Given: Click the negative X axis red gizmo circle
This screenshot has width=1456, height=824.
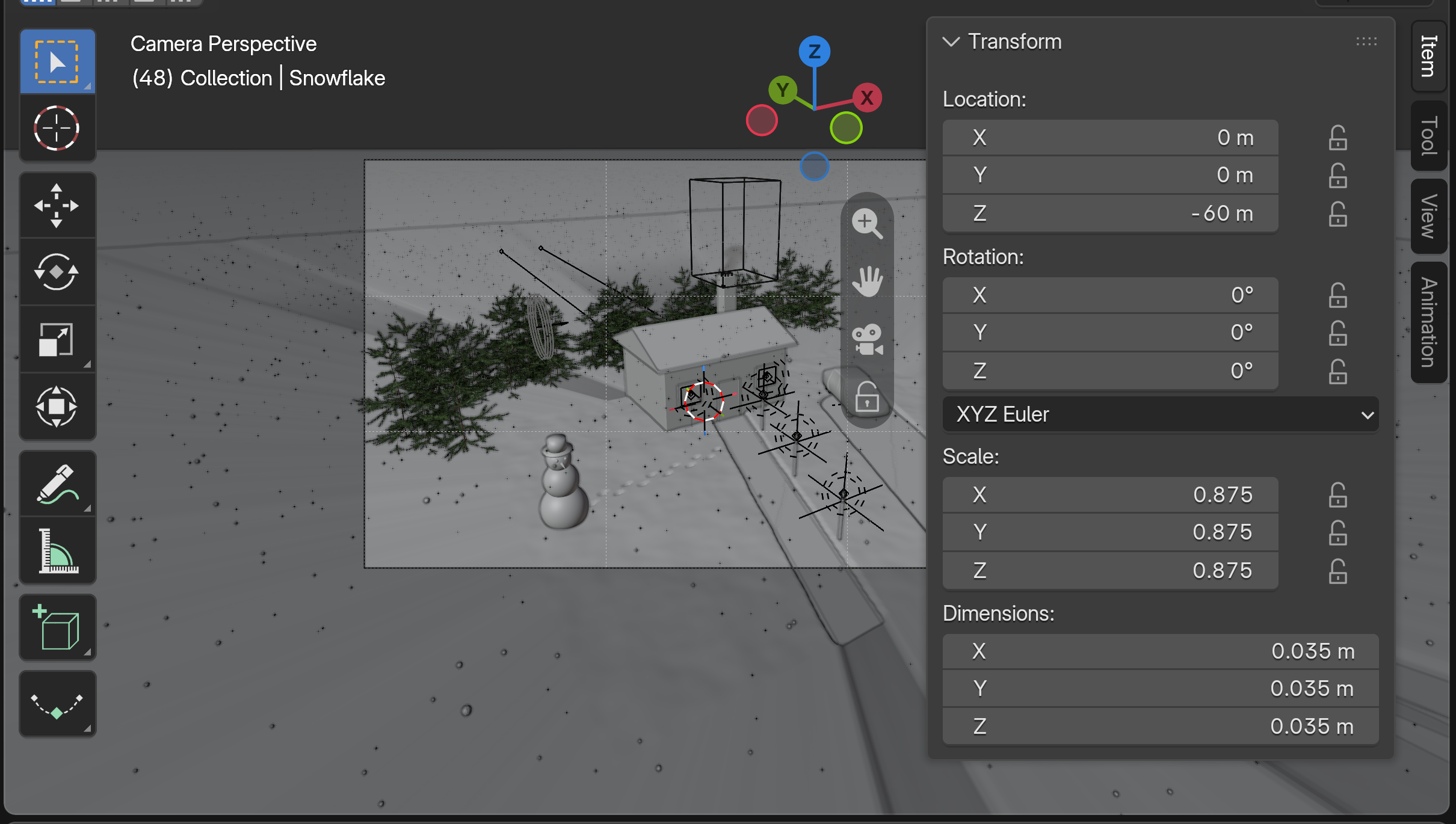Looking at the screenshot, I should 762,120.
